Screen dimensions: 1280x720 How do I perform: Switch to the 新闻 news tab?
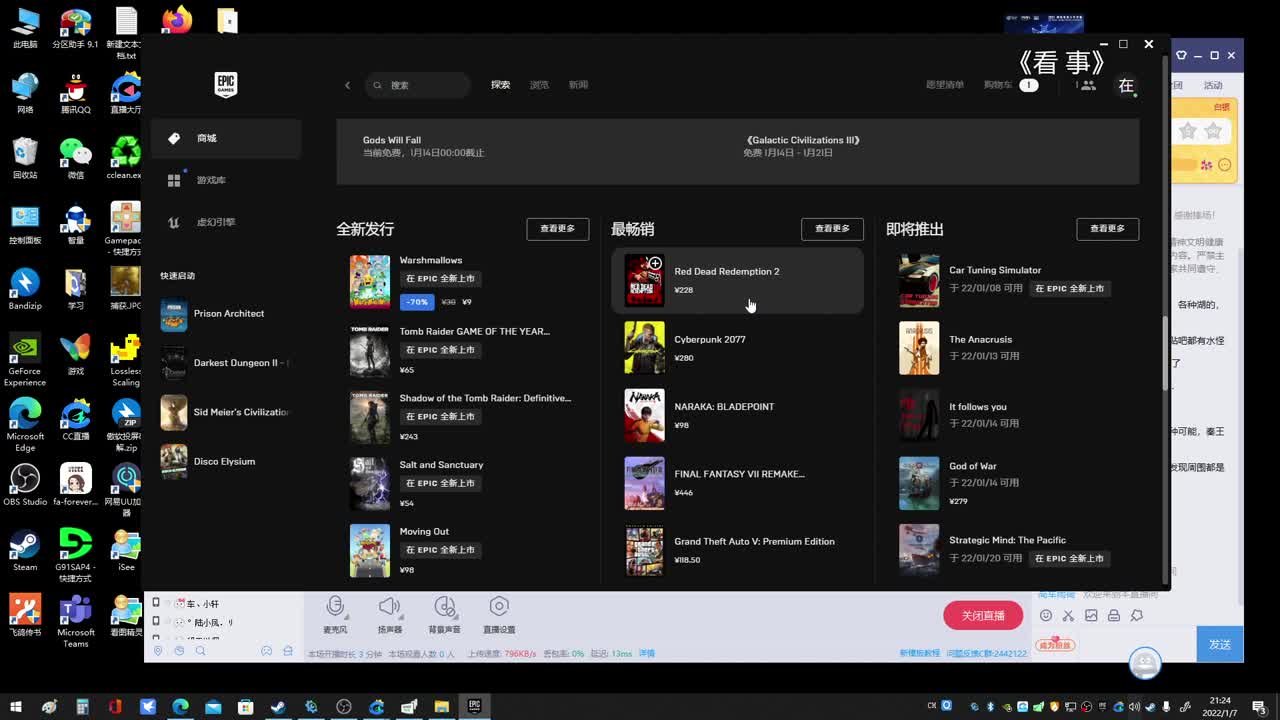578,85
